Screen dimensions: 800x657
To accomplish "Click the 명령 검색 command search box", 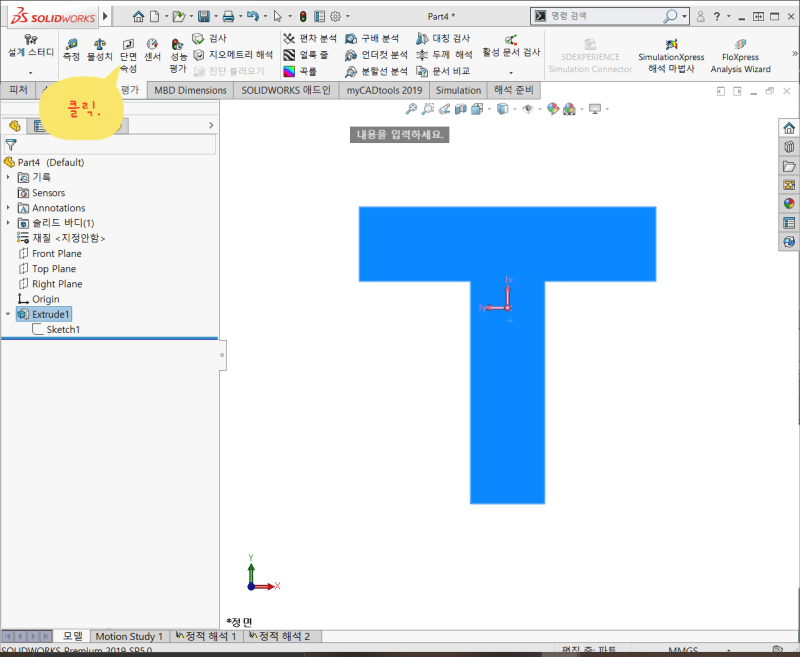I will 605,16.
